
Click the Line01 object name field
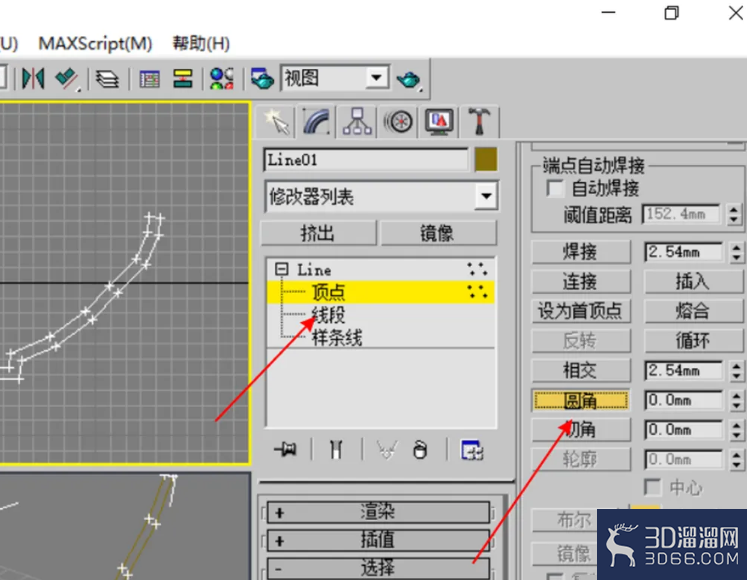pos(366,160)
